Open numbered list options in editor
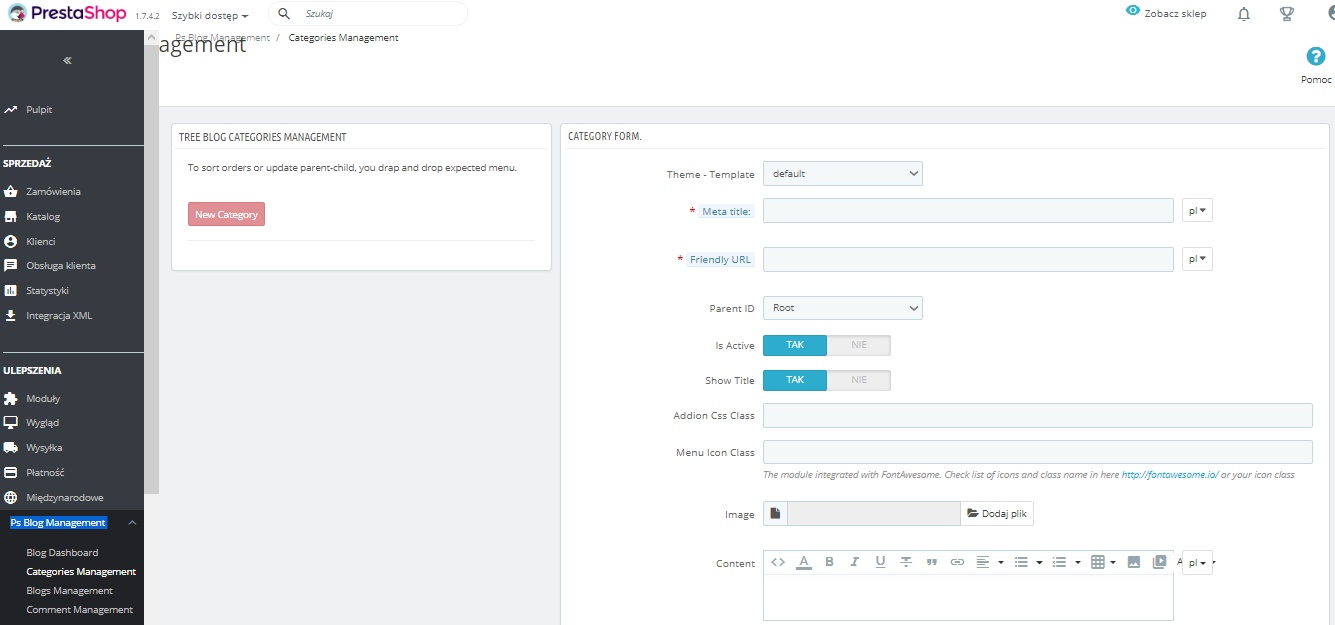The width and height of the screenshot is (1335, 625). (x=1066, y=562)
